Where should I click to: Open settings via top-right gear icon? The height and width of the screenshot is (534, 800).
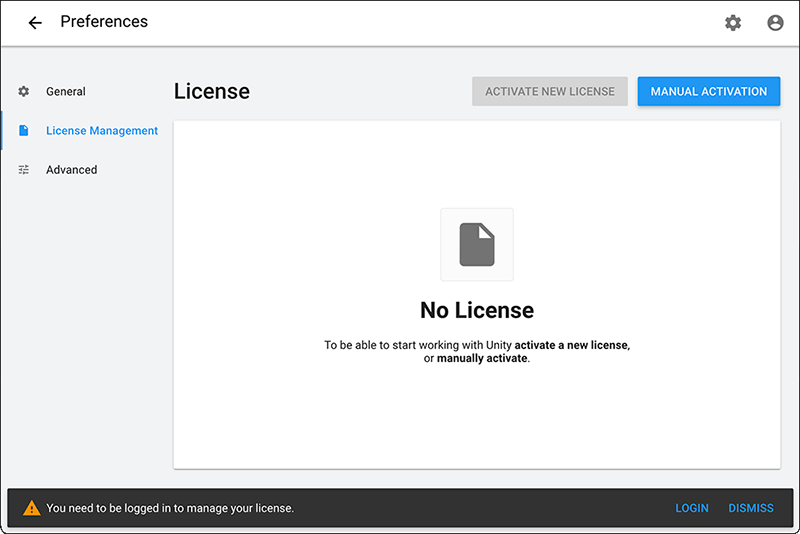point(733,22)
